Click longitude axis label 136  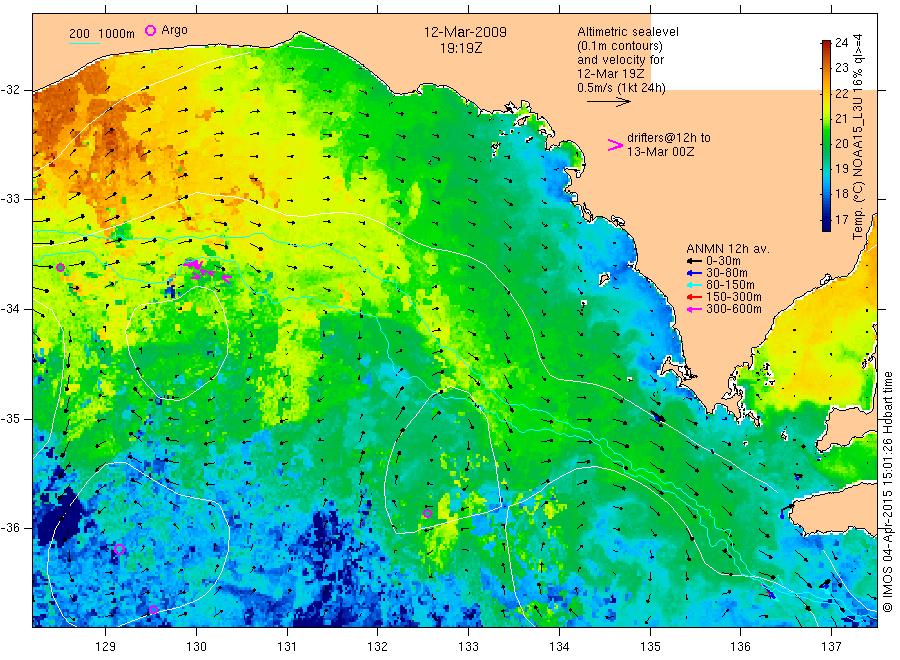point(740,647)
